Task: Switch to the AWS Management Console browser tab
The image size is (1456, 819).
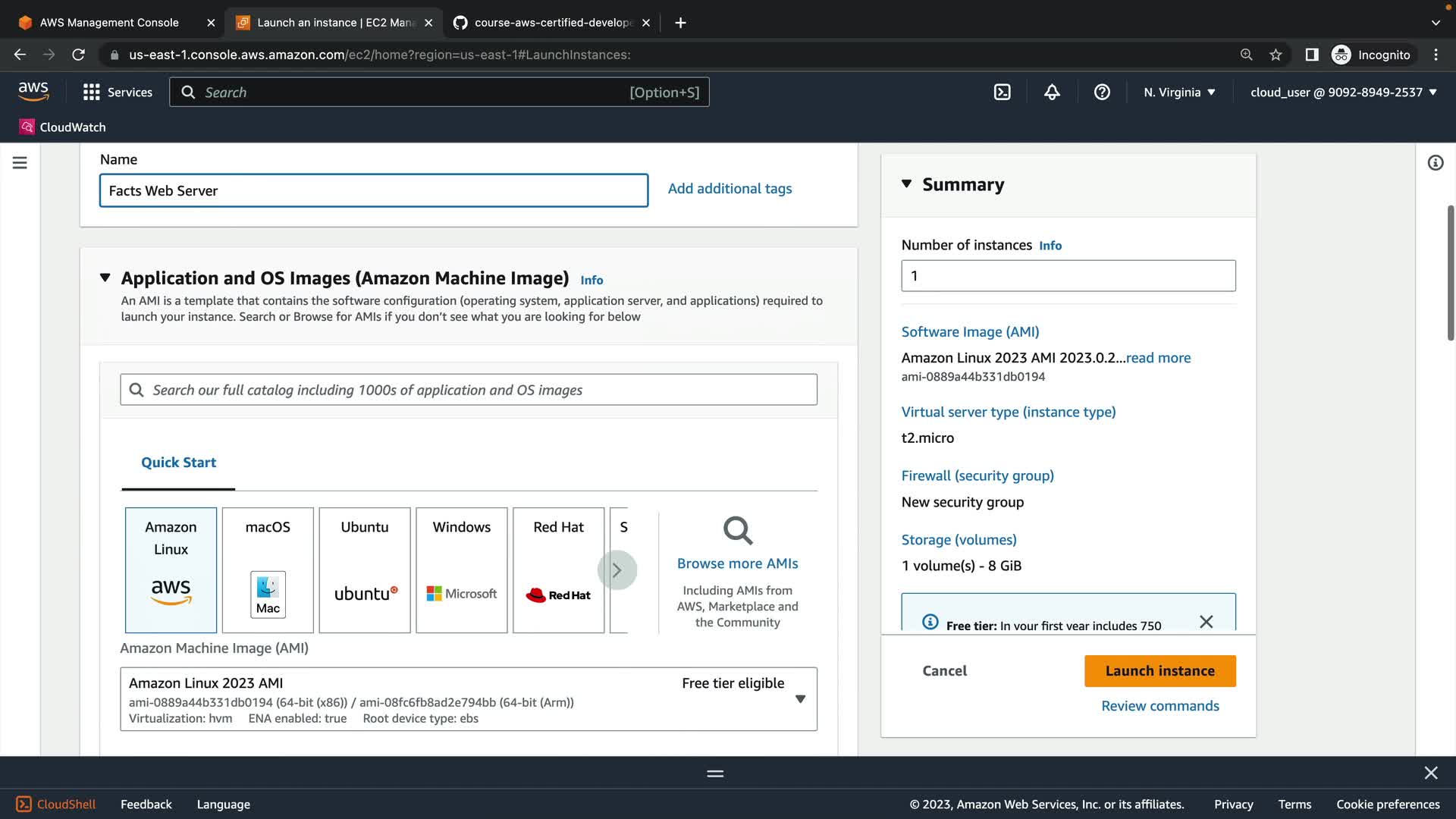Action: 109,22
